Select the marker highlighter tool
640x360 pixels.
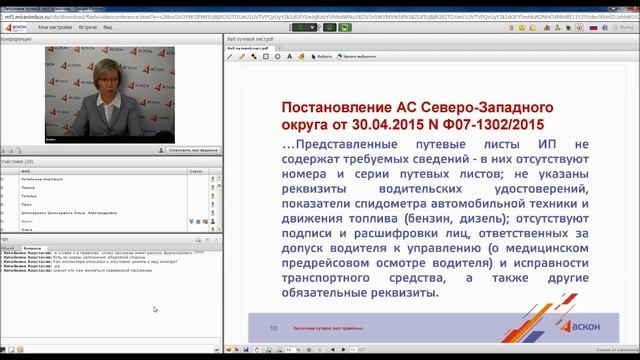[254, 57]
